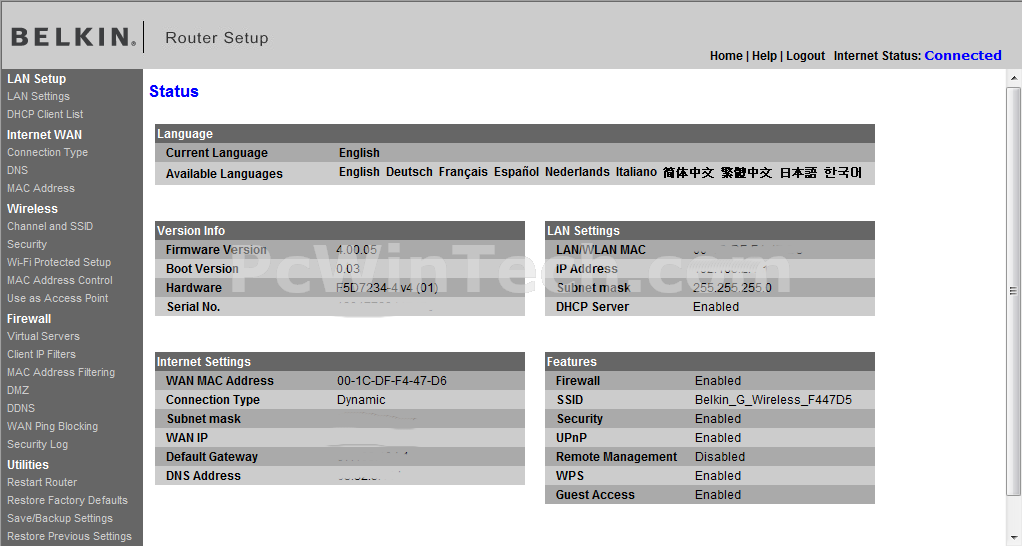This screenshot has width=1022, height=546.
Task: Select Use as Access Point option
Action: pos(57,298)
